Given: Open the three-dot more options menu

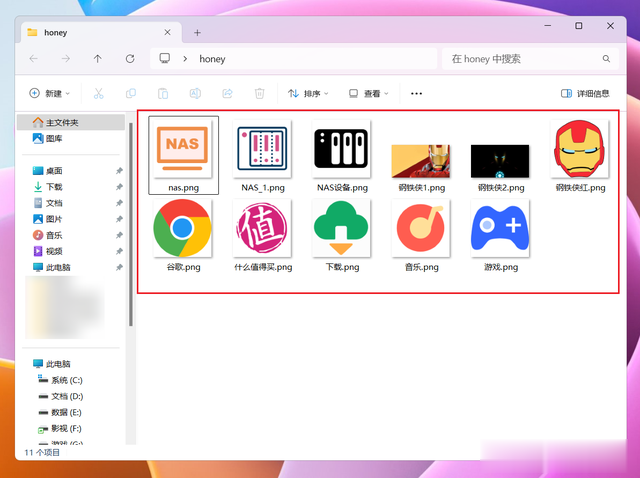Looking at the screenshot, I should [416, 93].
